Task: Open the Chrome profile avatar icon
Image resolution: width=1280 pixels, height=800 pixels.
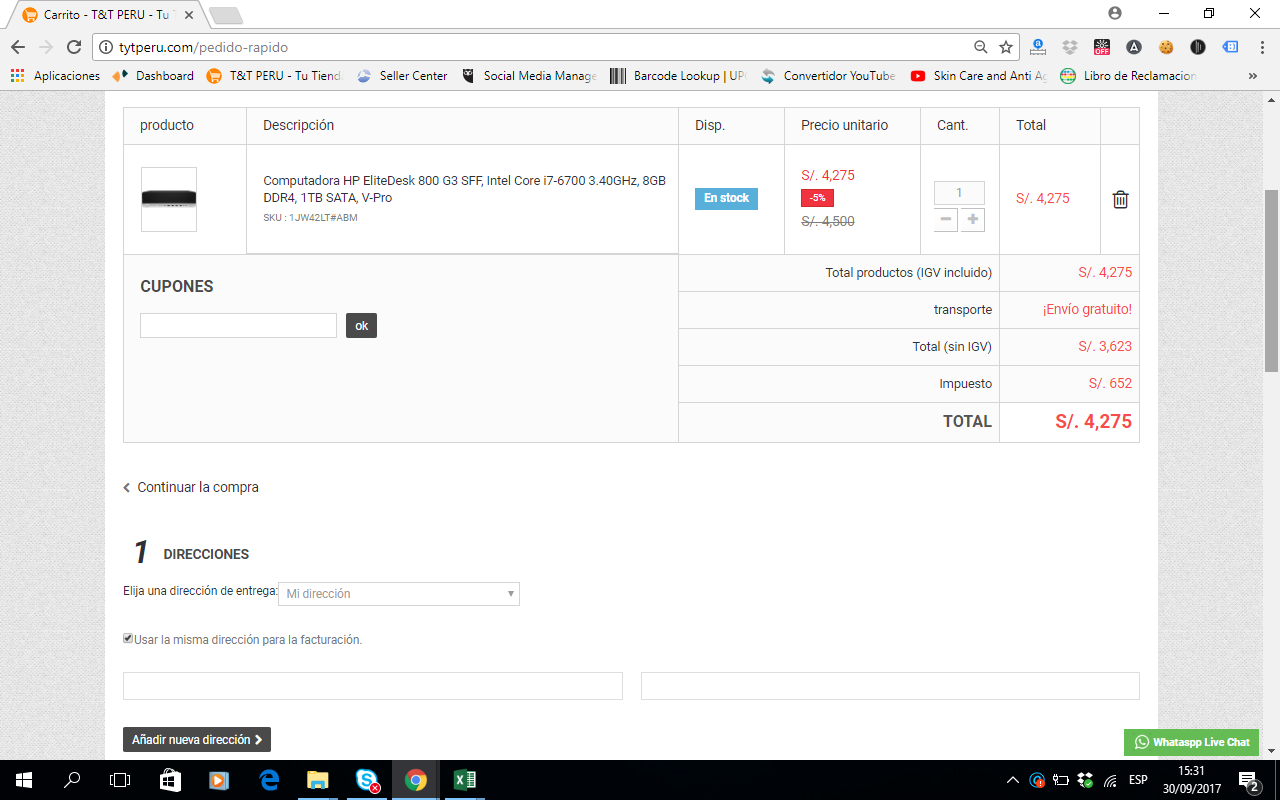Action: click(1115, 13)
